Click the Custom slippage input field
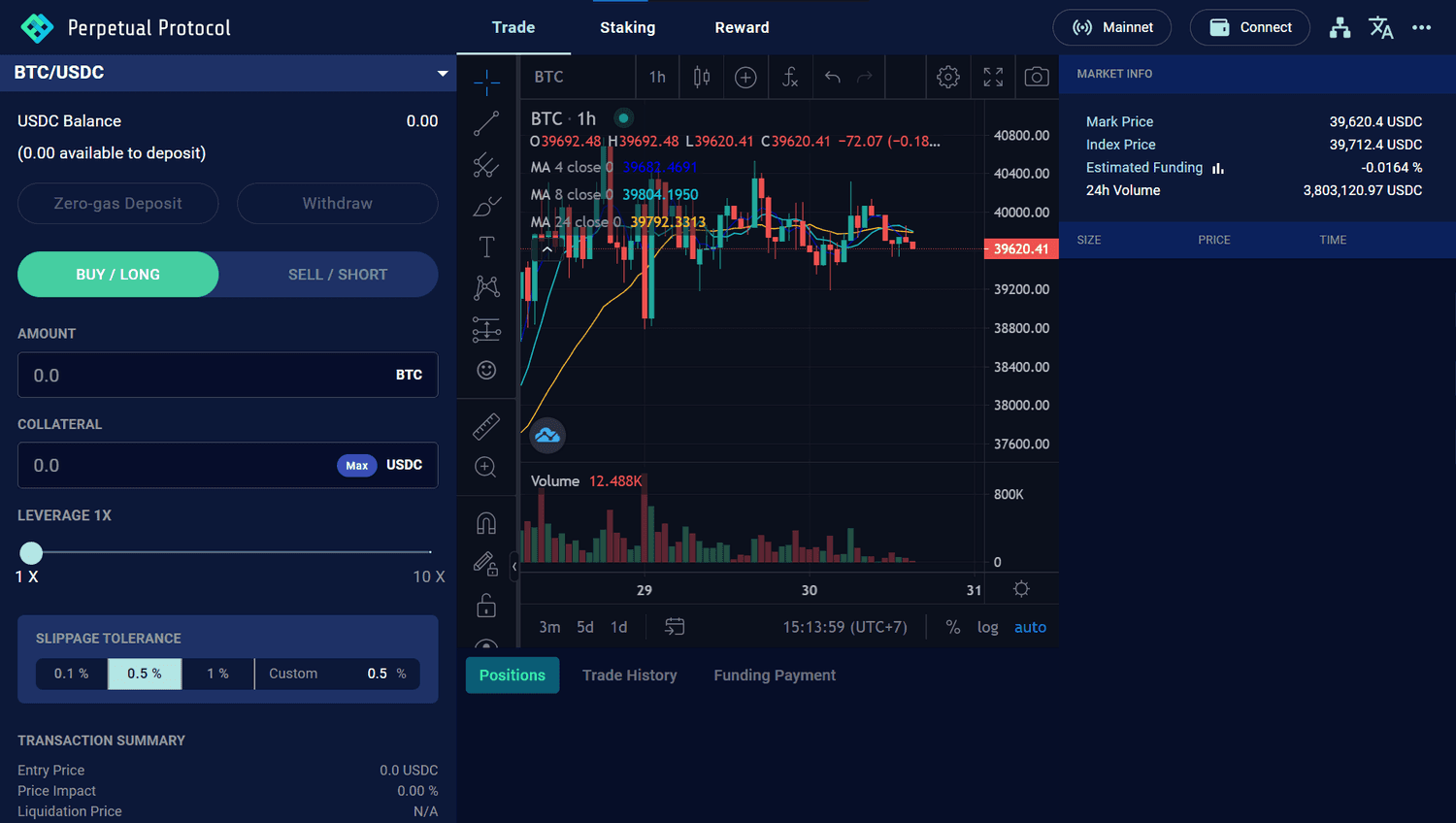Viewport: 1456px width, 823px height. (x=338, y=674)
